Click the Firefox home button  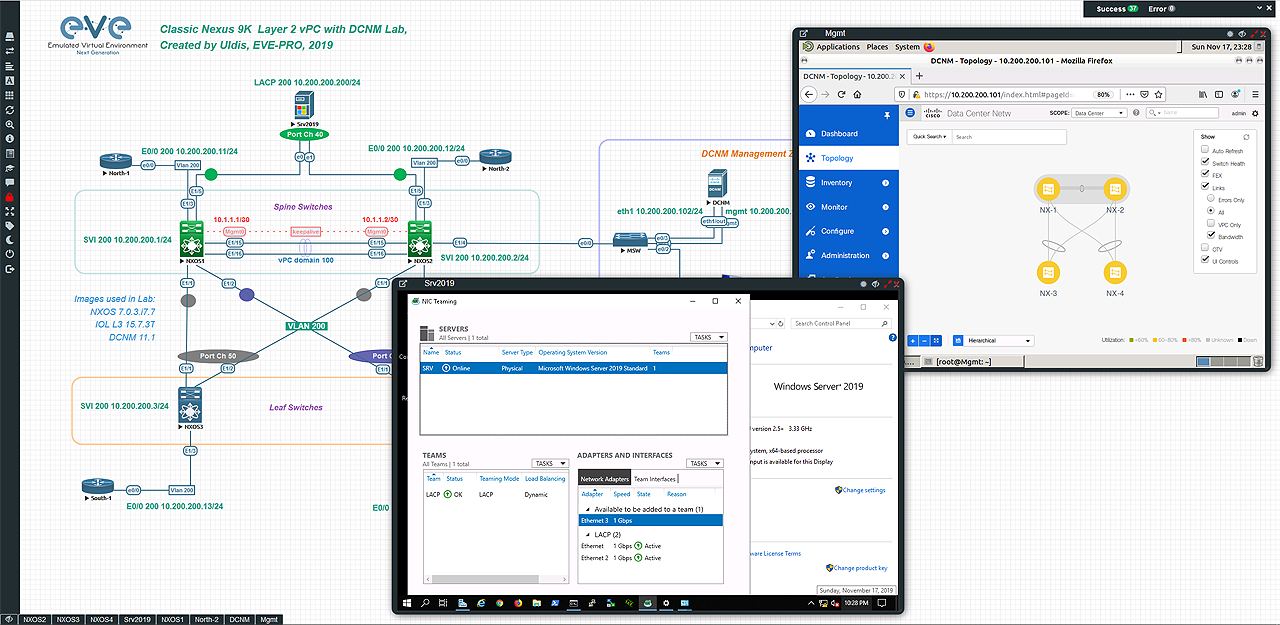coord(857,94)
